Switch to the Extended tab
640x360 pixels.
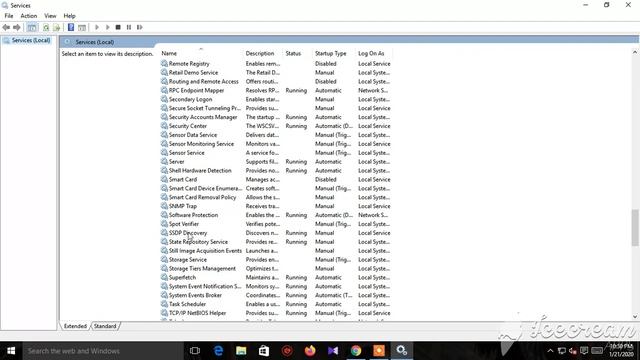click(x=75, y=326)
